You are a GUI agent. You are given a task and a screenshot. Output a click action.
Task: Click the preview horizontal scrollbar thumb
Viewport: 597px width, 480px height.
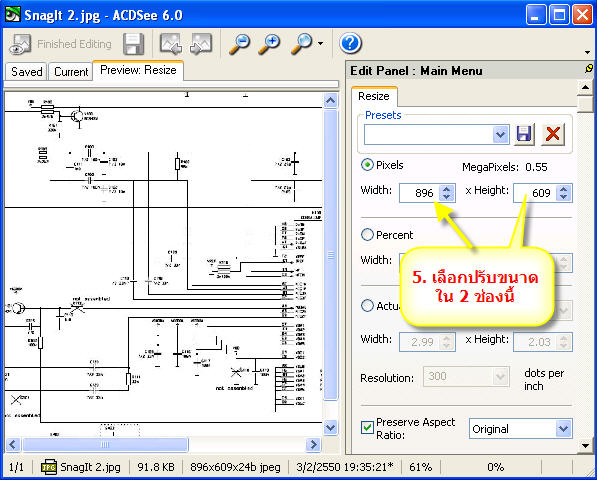[105, 444]
